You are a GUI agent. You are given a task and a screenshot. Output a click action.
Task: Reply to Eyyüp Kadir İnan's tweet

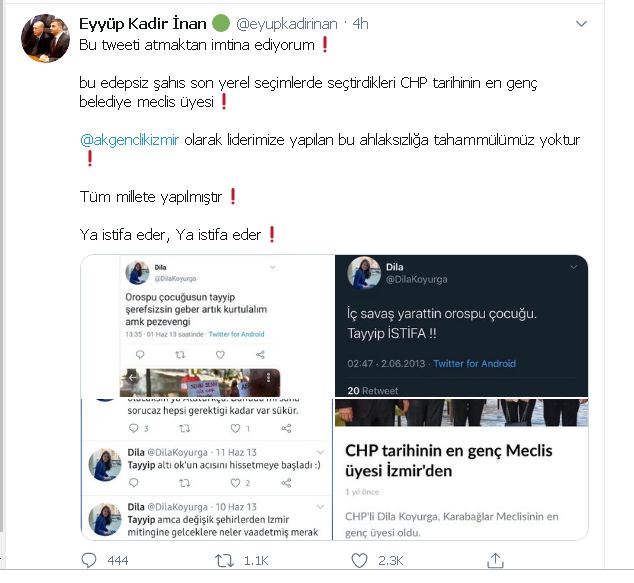pos(89,560)
